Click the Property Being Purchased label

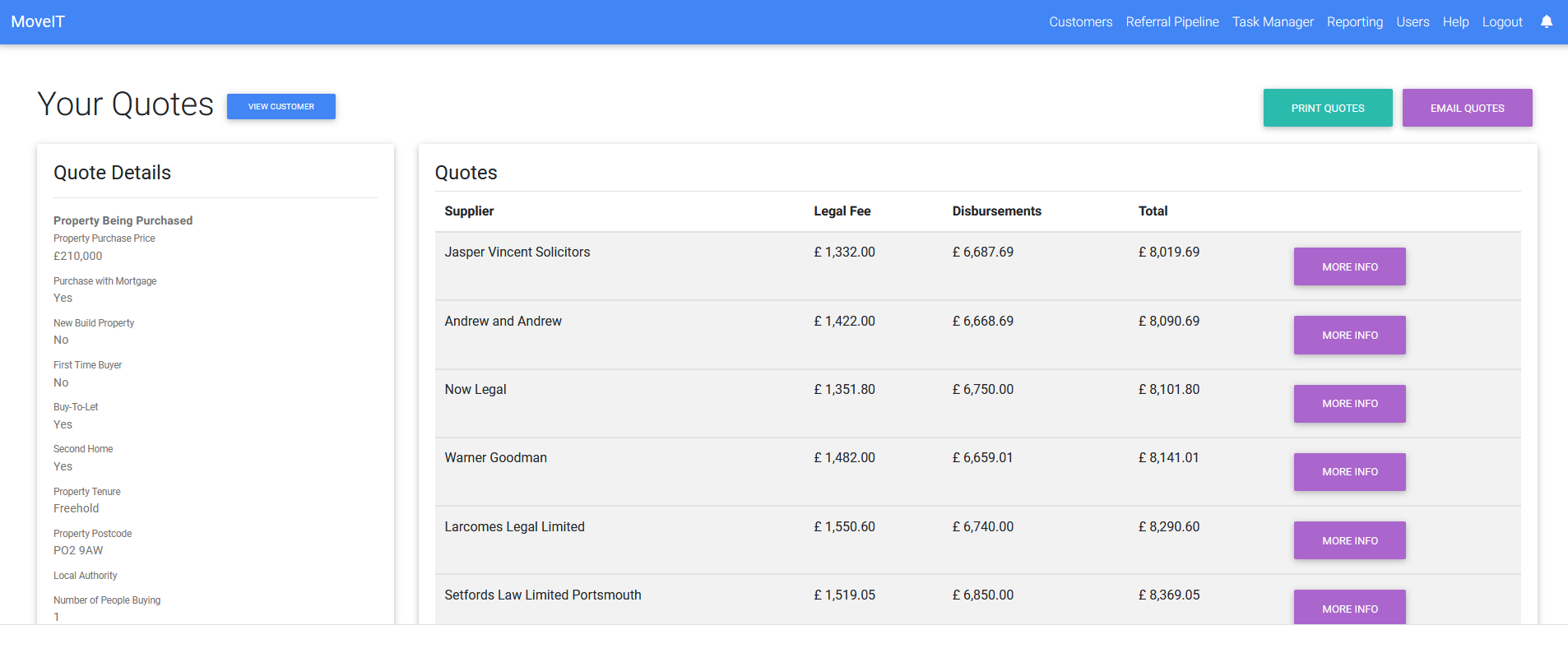point(123,220)
